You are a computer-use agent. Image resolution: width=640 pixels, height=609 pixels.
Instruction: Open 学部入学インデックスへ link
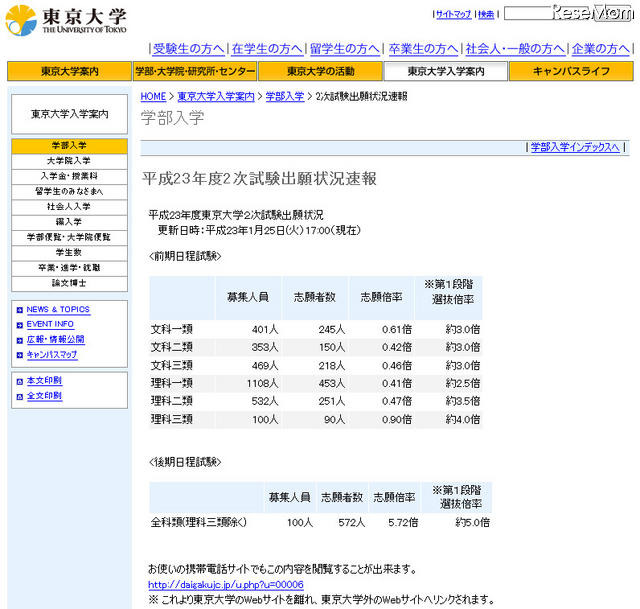575,147
